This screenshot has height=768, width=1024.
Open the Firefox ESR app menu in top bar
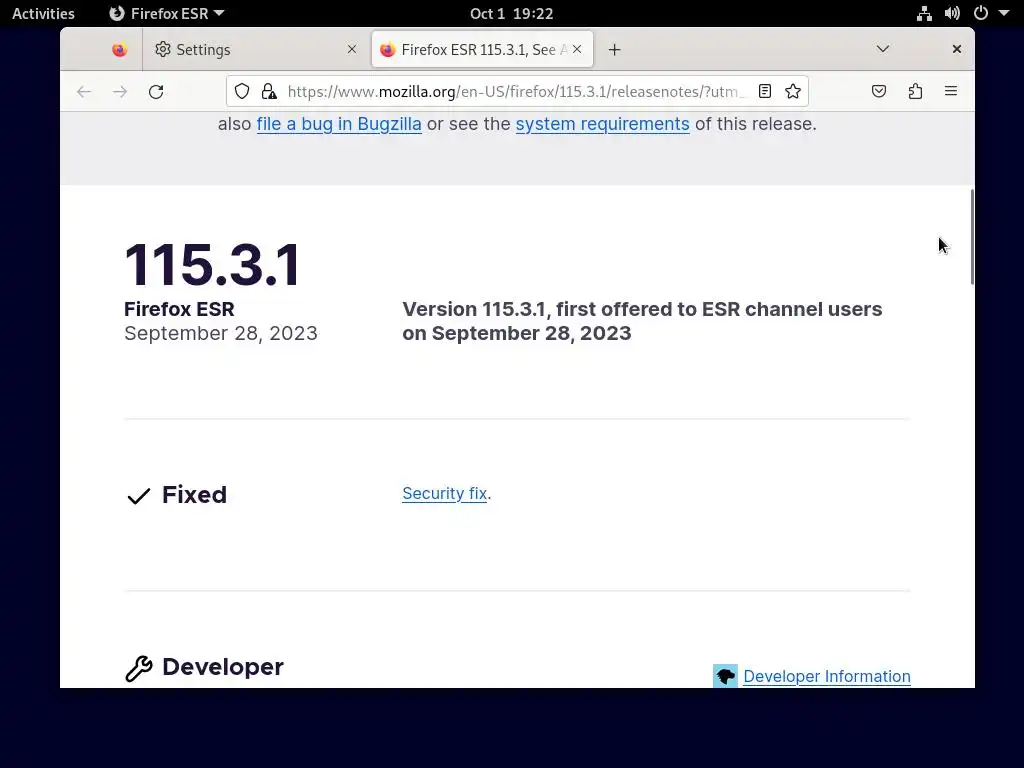(x=167, y=13)
